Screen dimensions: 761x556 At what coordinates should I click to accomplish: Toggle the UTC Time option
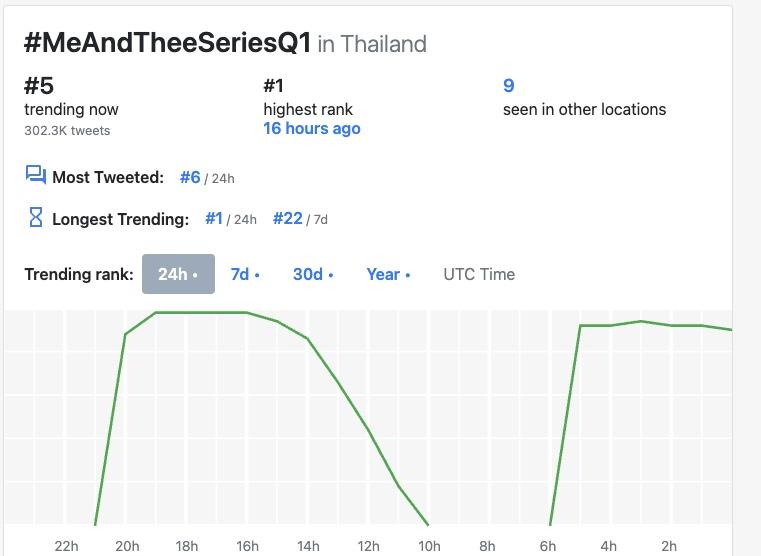479,274
